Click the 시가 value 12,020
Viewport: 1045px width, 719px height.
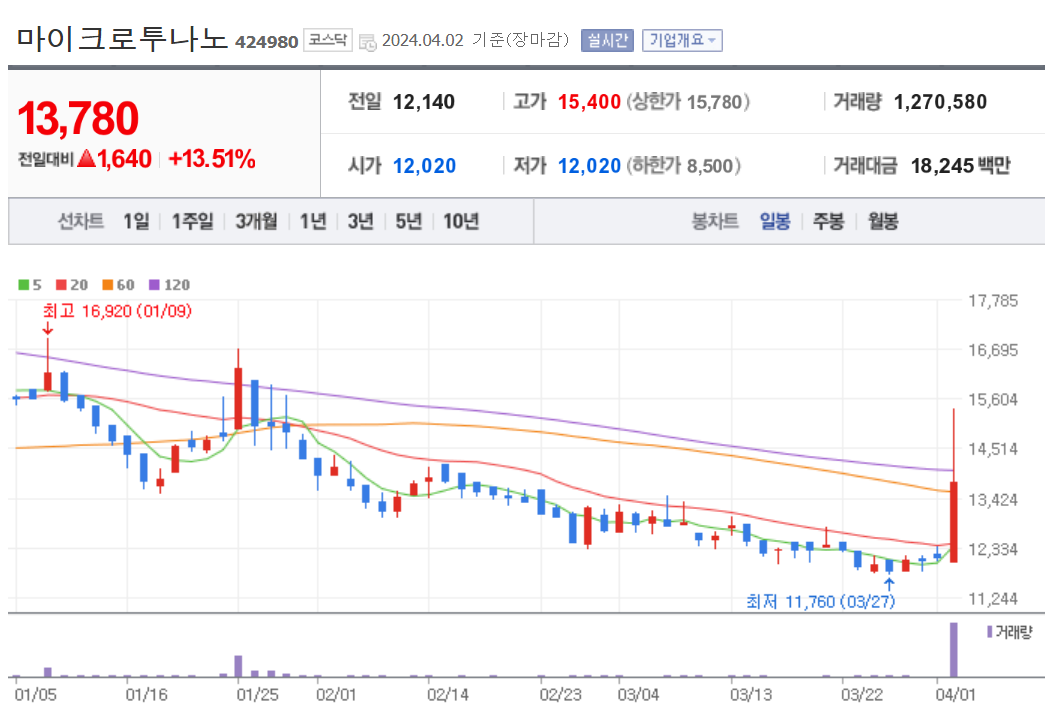tap(425, 166)
